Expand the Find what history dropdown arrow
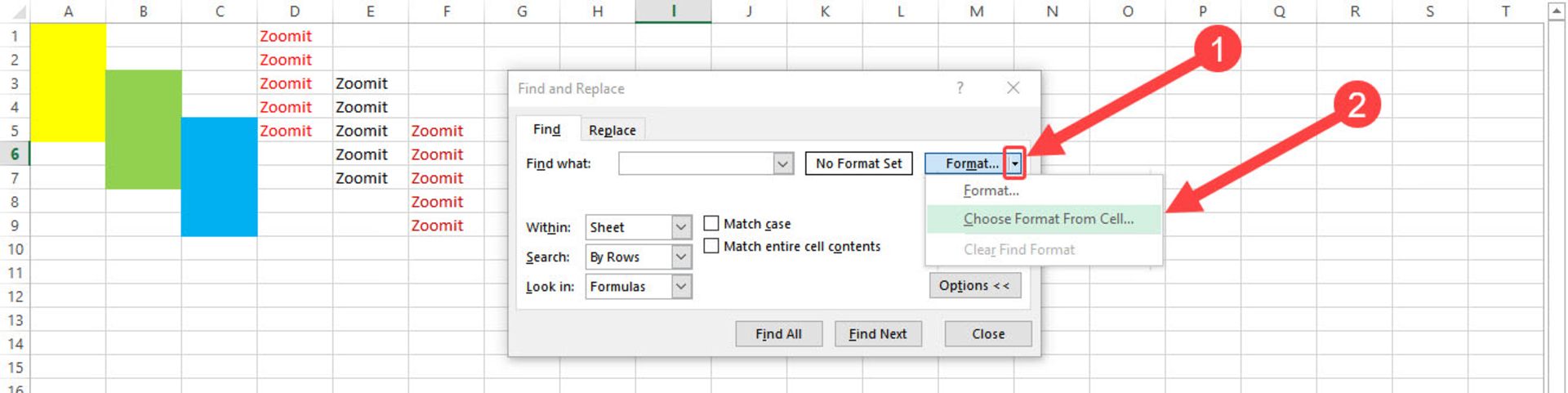The image size is (1568, 393). click(782, 163)
